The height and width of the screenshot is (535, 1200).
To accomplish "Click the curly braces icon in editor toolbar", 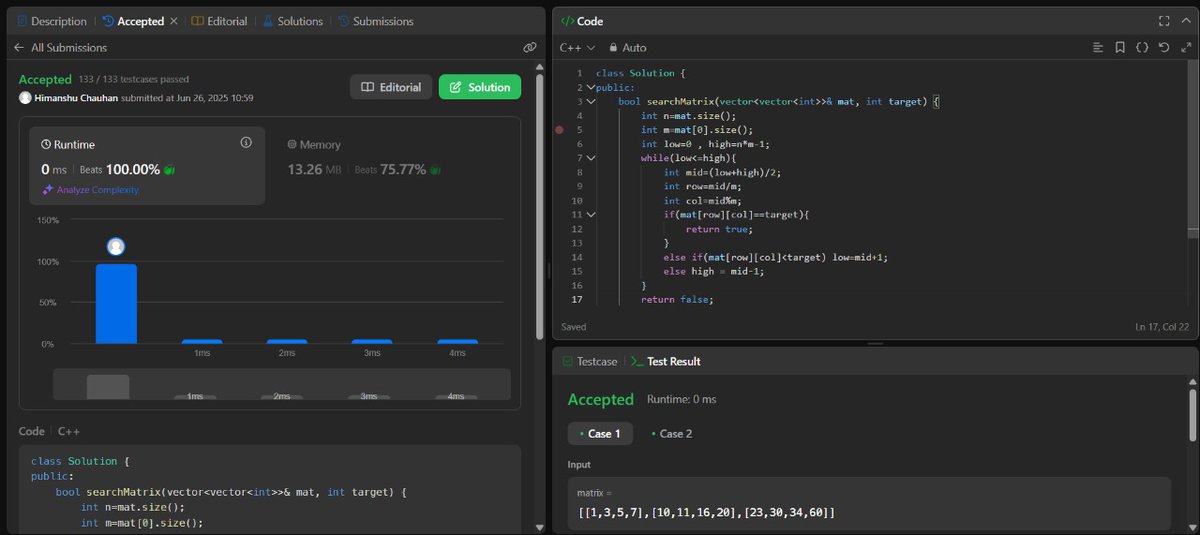I will tap(1142, 47).
